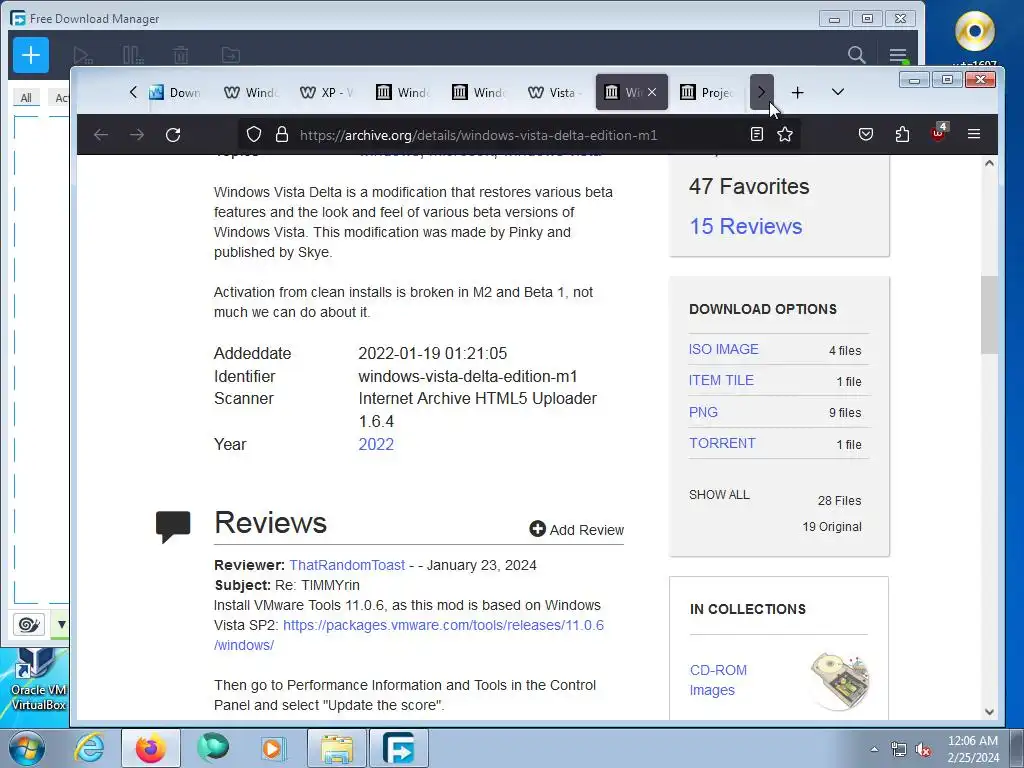Viewport: 1024px width, 768px height.
Task: Open ITEM TILE download option
Action: point(721,380)
